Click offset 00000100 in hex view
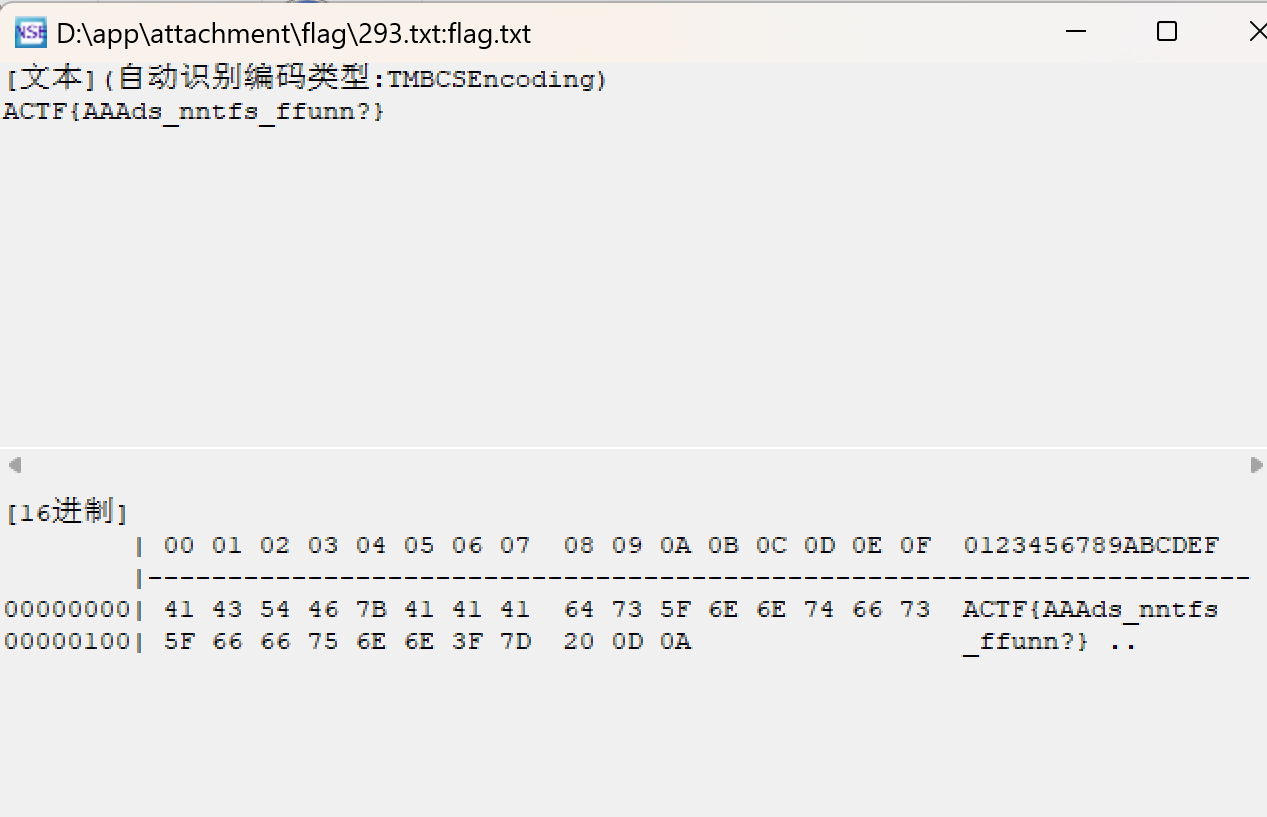This screenshot has width=1267, height=817. click(67, 641)
